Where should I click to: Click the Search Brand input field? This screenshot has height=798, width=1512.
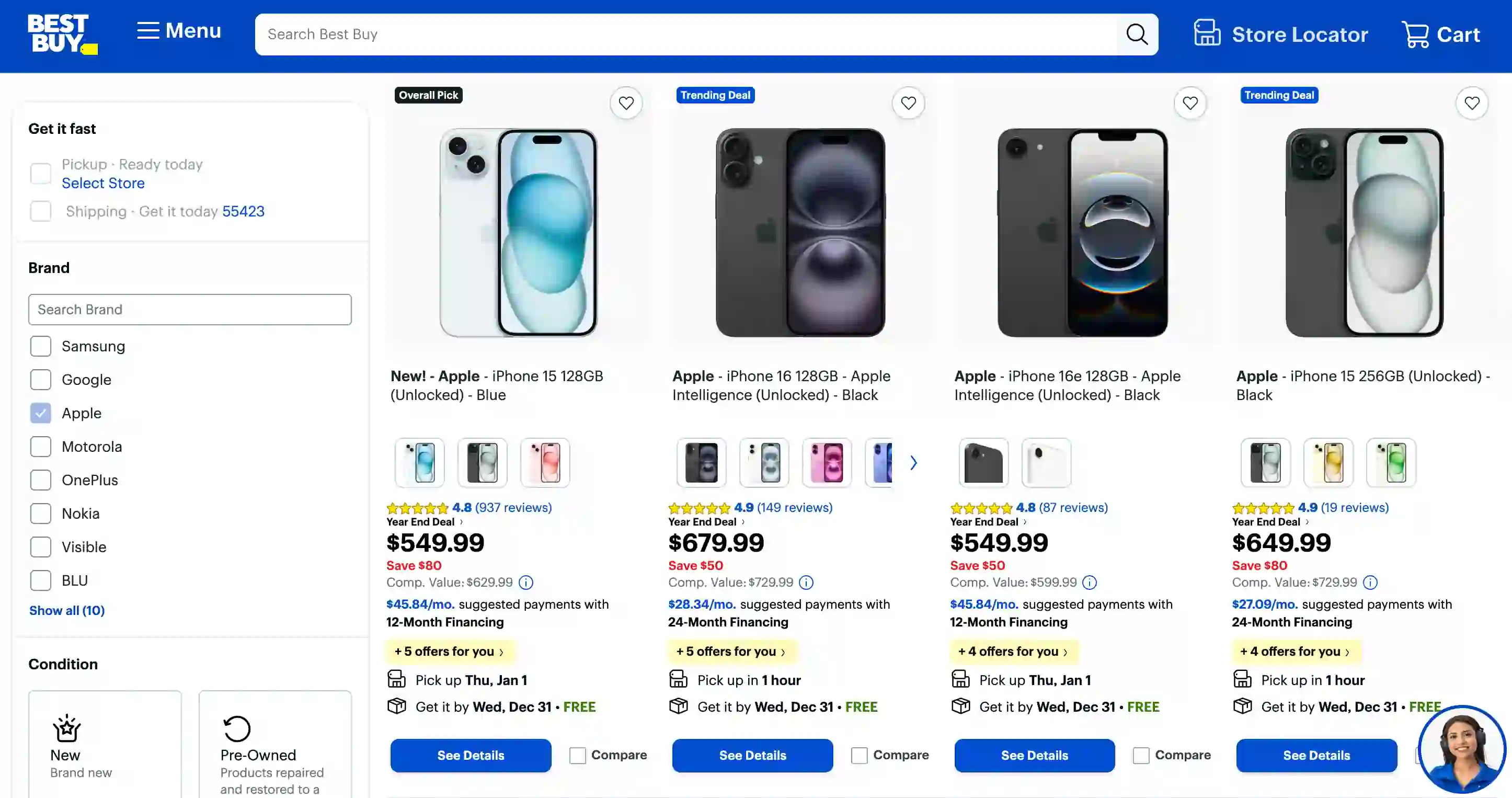coord(189,310)
